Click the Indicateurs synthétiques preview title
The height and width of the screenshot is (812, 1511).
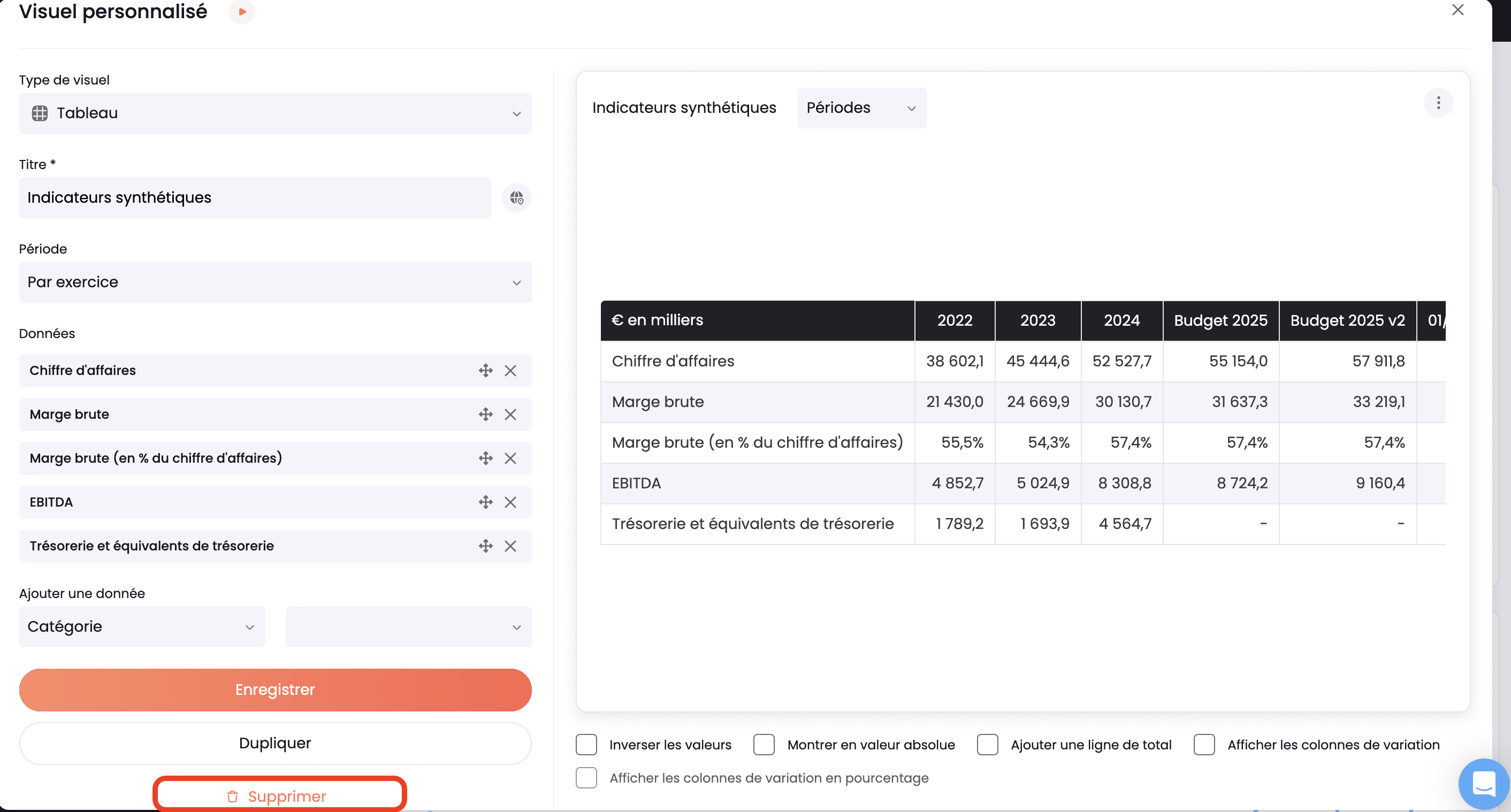(684, 108)
